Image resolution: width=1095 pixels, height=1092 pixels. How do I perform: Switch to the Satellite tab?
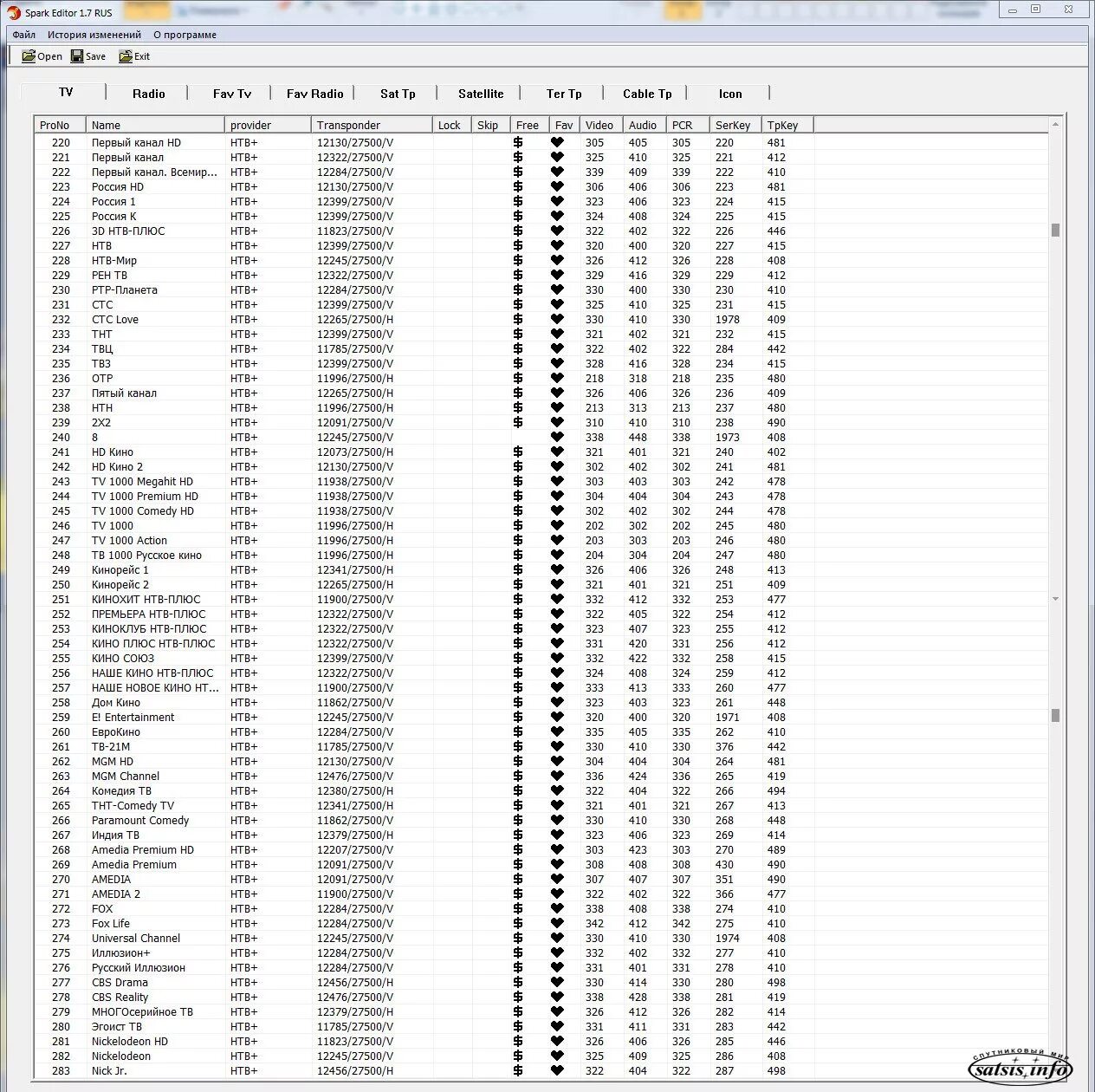coord(481,94)
